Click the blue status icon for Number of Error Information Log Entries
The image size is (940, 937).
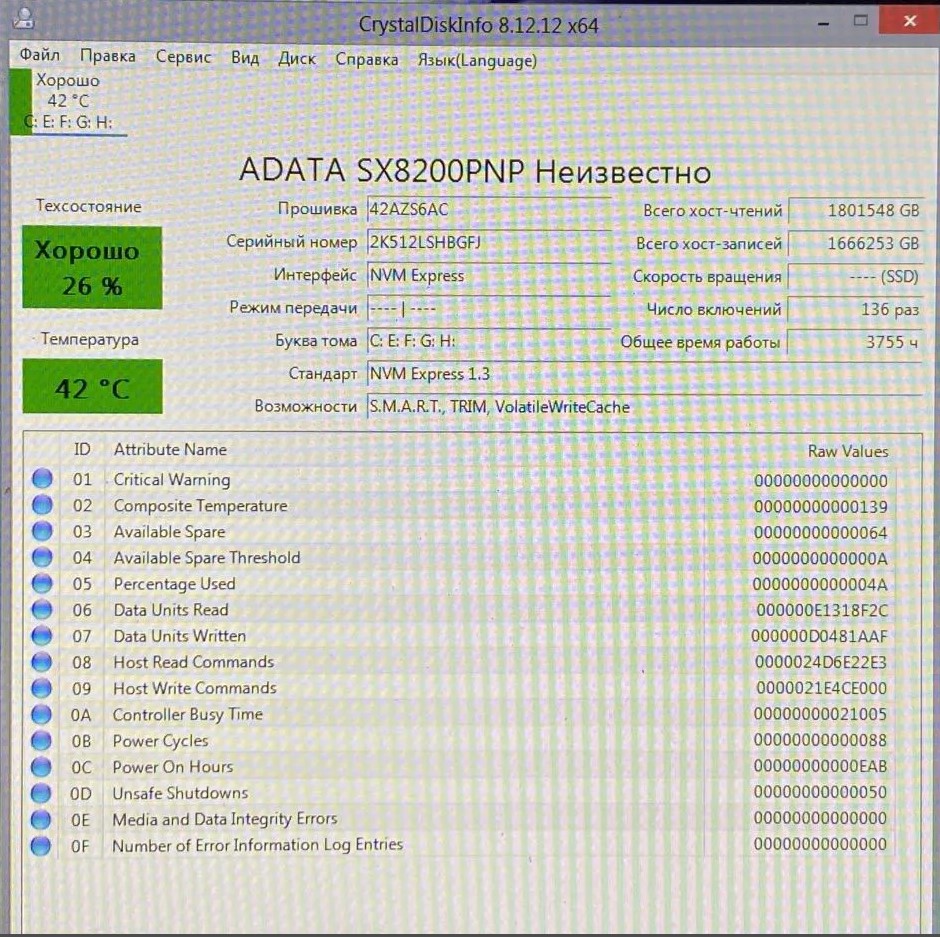pos(41,845)
